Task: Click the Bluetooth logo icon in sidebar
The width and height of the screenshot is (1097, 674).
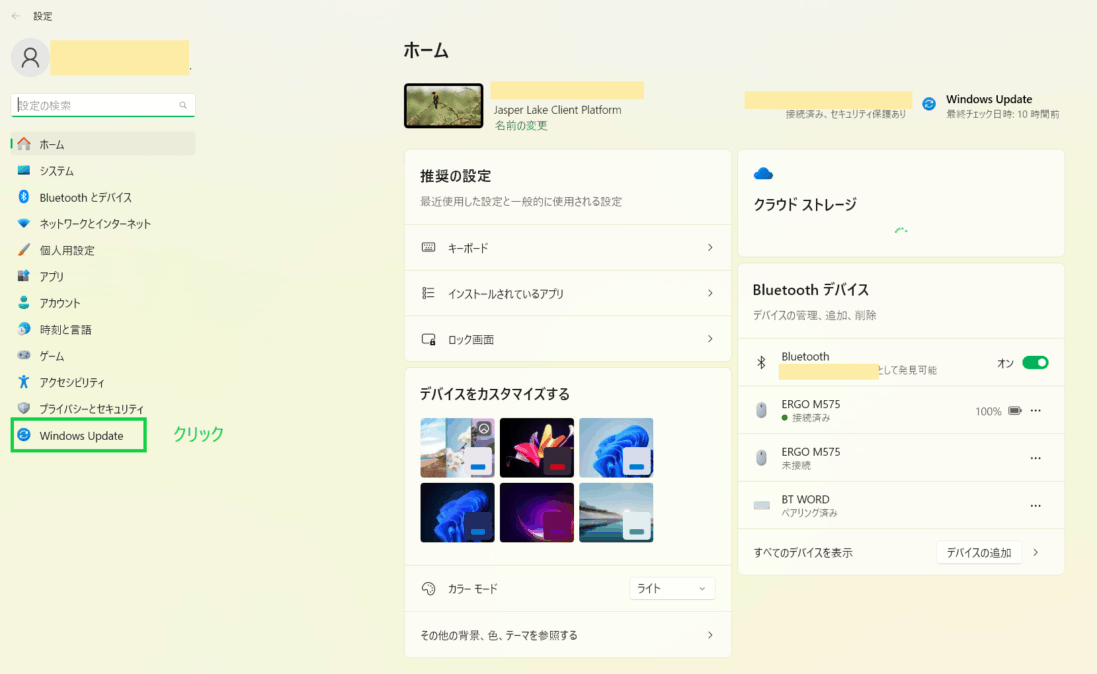Action: (24, 197)
